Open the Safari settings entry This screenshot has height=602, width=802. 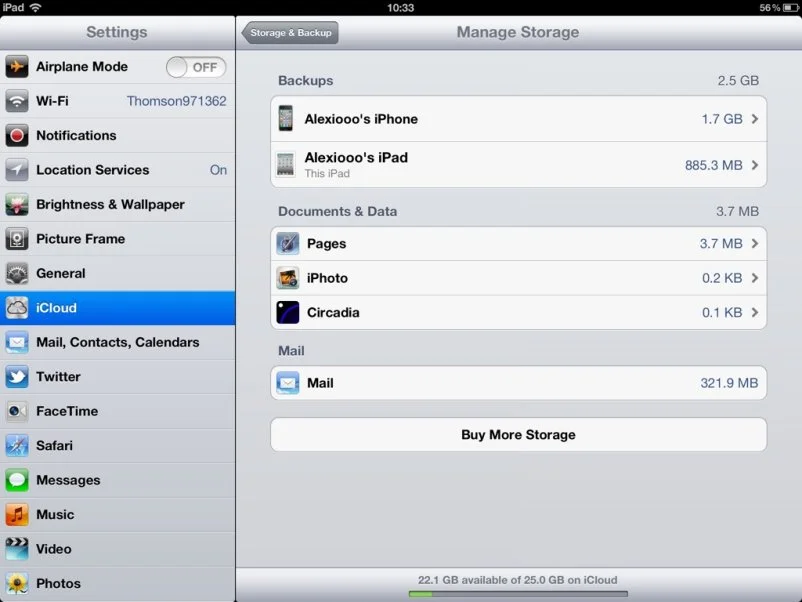(118, 445)
